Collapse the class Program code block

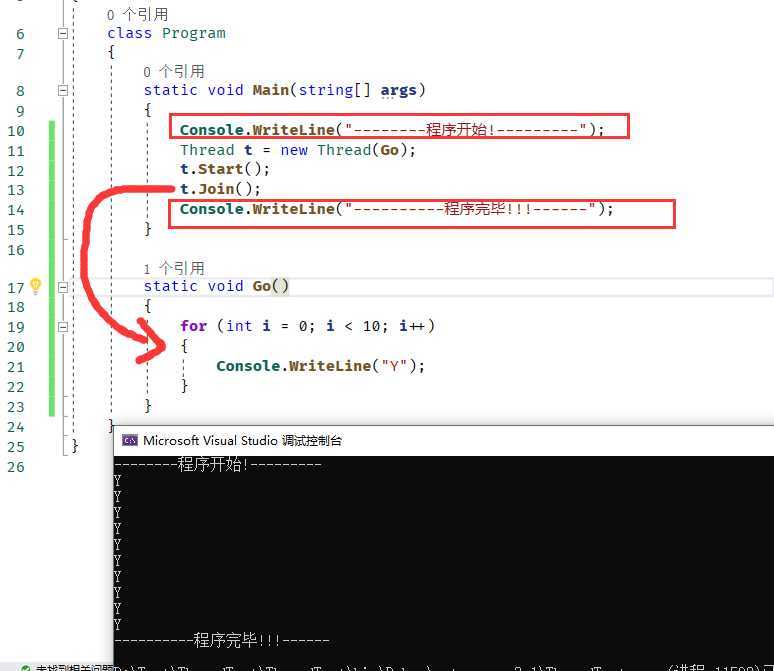pos(63,34)
